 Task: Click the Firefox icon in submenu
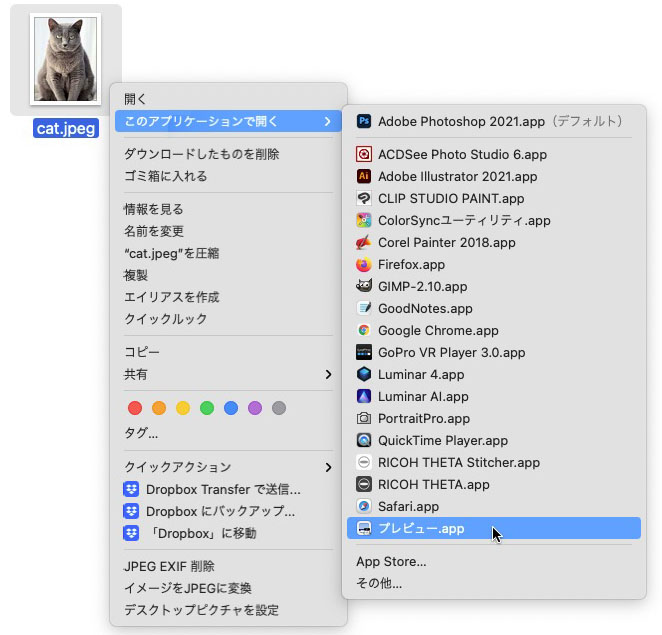coord(364,265)
